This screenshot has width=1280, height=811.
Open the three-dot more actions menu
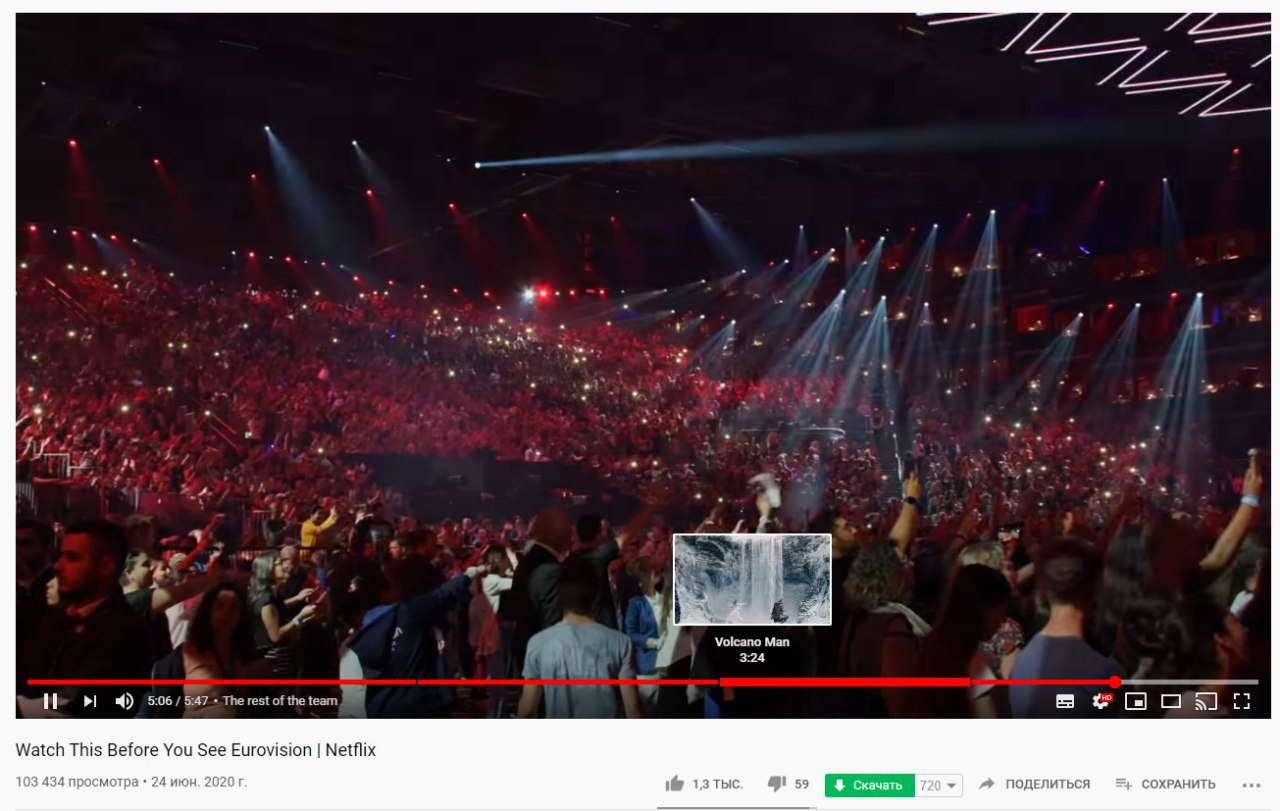coord(1250,785)
